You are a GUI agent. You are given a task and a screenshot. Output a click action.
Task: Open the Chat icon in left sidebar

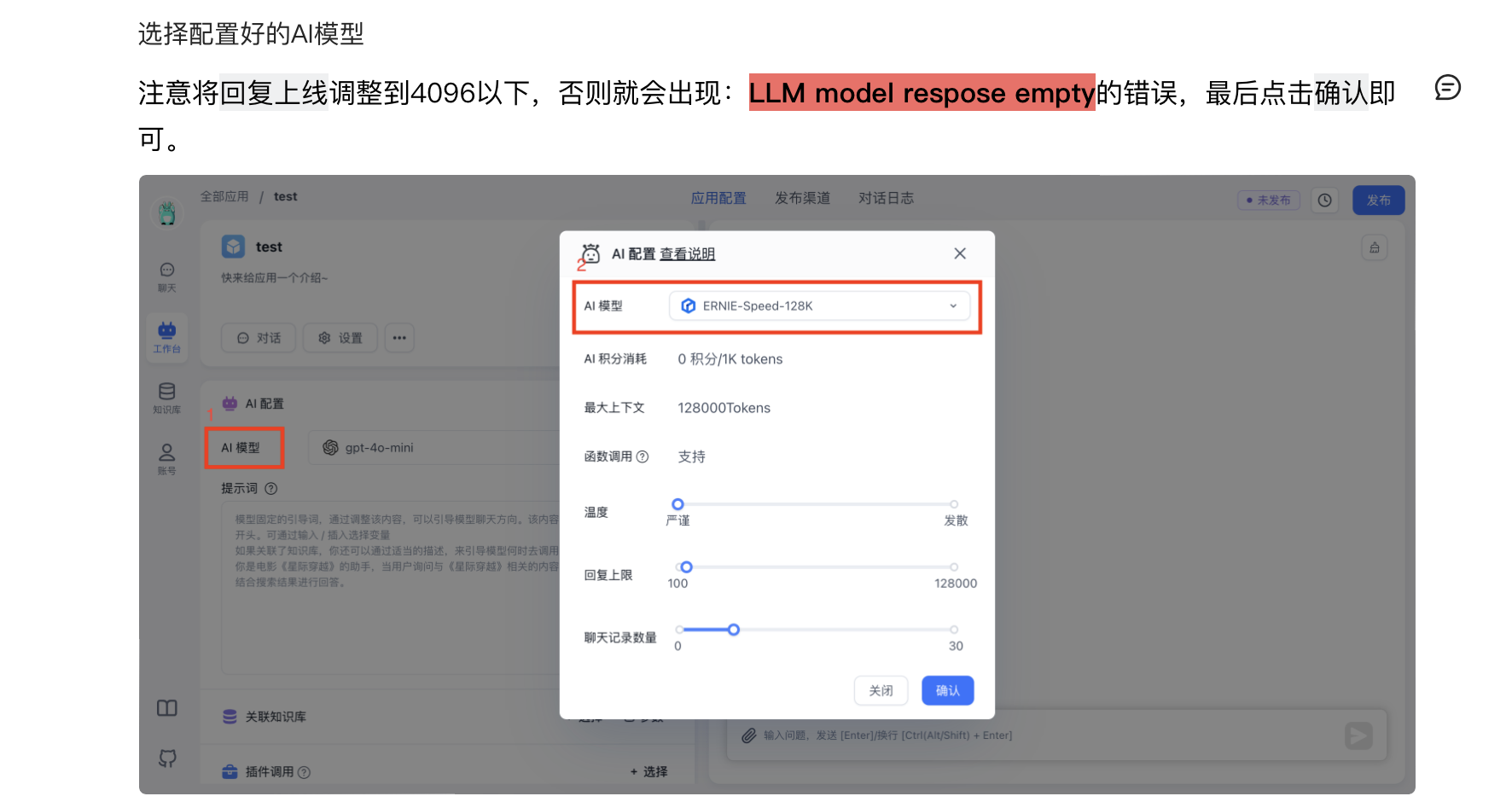tap(167, 276)
